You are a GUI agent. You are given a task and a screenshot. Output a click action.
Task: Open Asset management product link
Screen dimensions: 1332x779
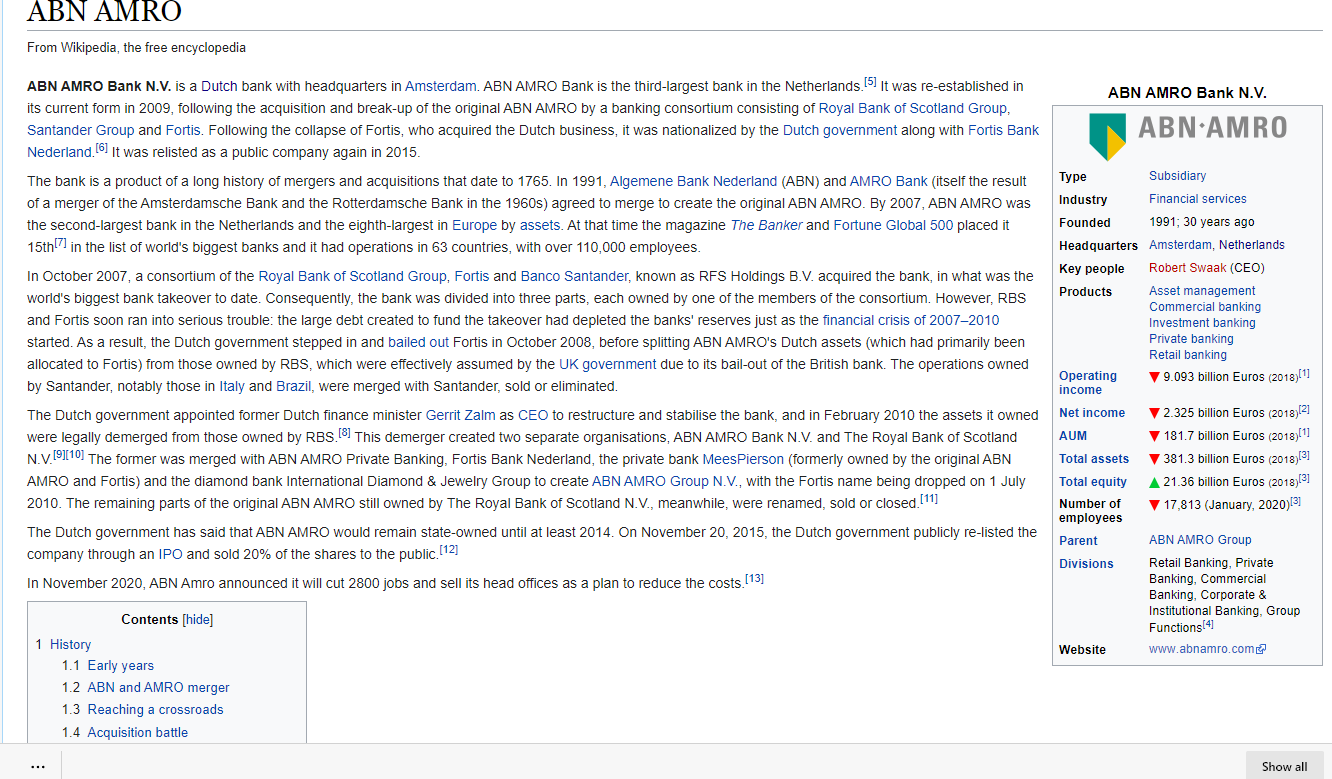coord(1202,291)
